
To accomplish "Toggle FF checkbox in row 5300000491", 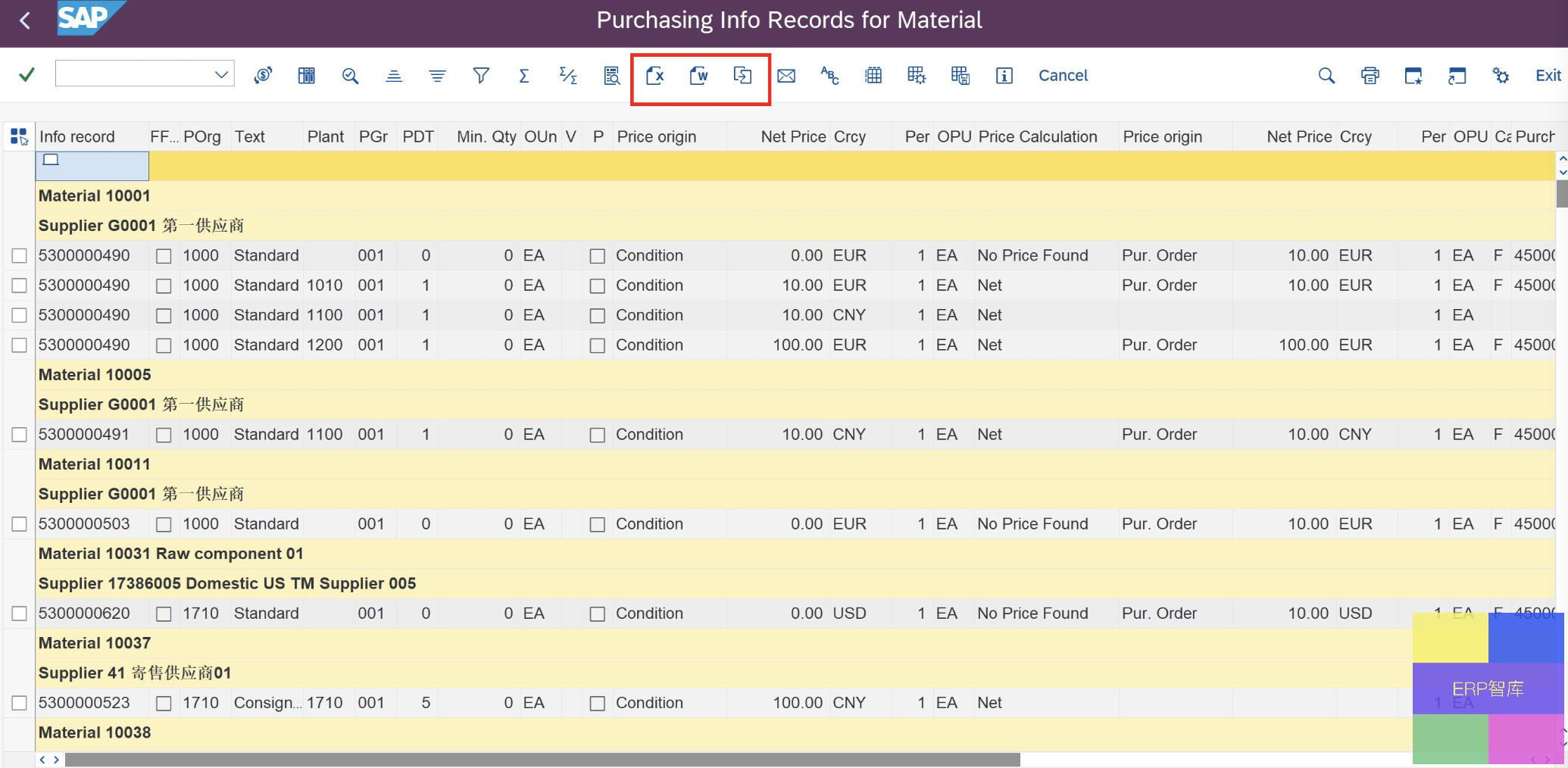I will click(164, 435).
